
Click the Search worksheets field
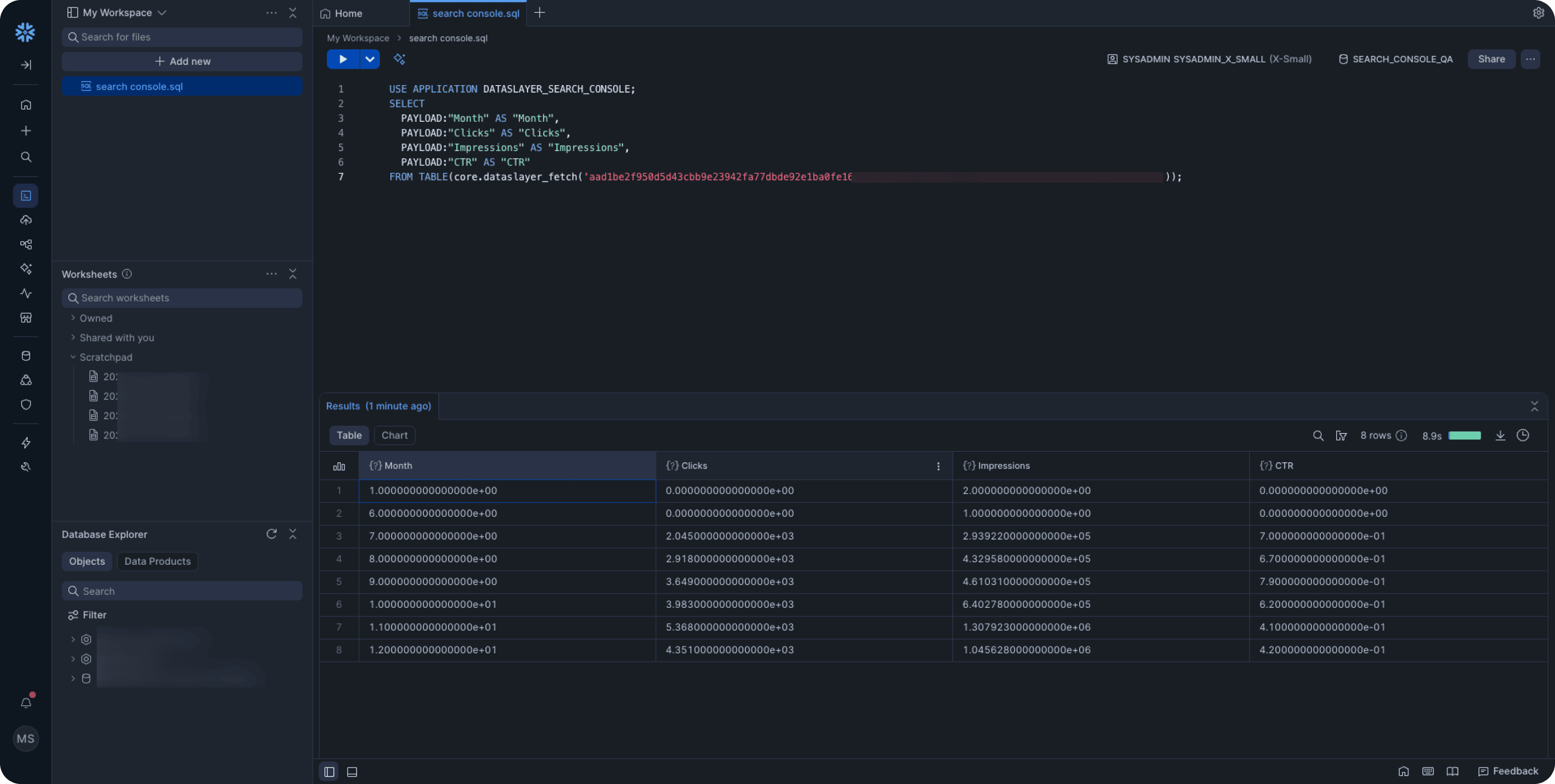click(x=182, y=298)
